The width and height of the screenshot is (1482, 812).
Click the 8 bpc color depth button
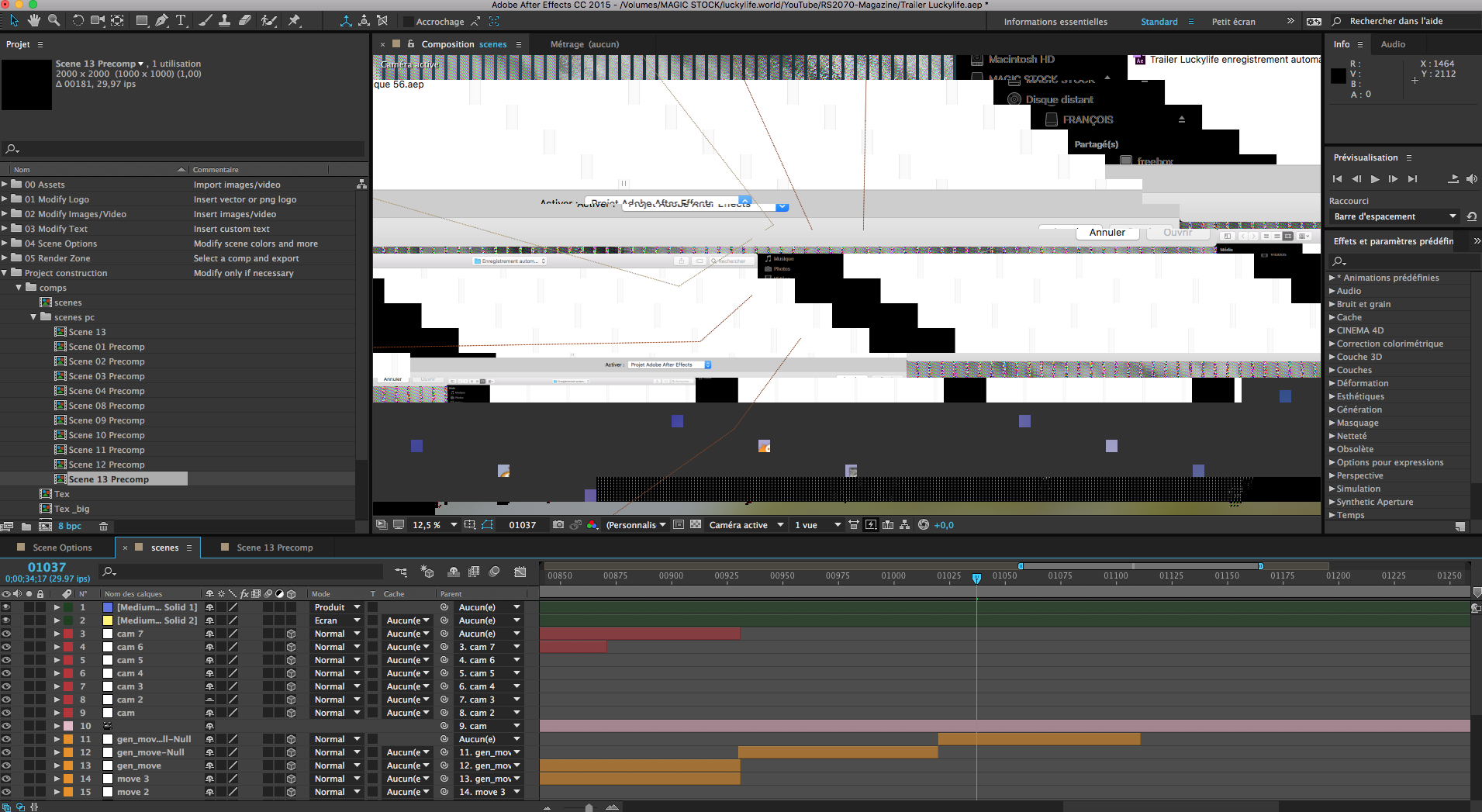(x=70, y=526)
